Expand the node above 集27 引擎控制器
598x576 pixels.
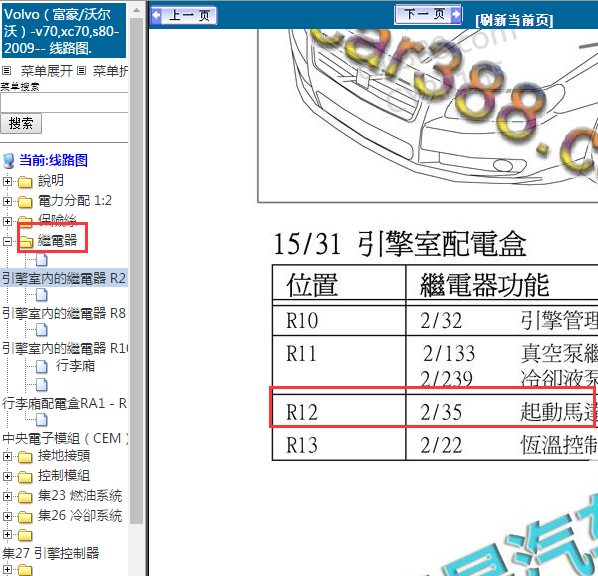pyautogui.click(x=7, y=535)
